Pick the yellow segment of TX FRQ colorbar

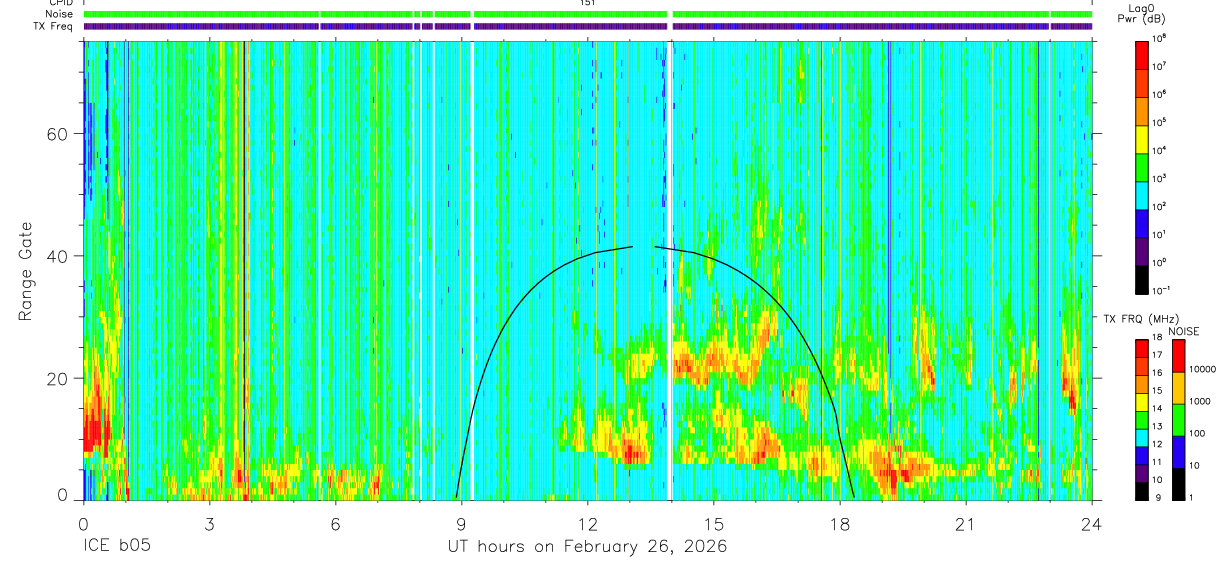[1142, 402]
